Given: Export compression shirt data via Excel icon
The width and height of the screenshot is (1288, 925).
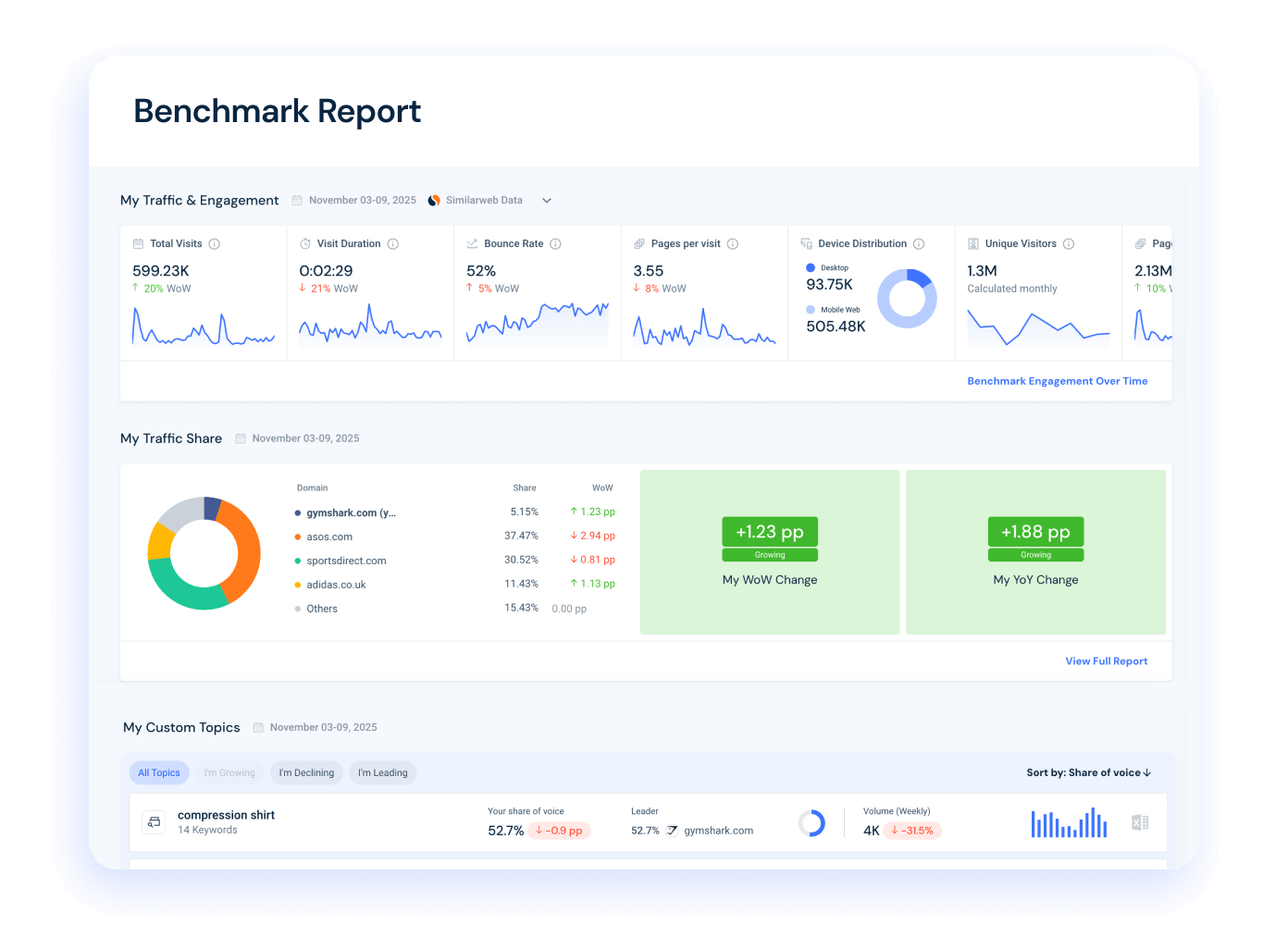Looking at the screenshot, I should [x=1139, y=822].
